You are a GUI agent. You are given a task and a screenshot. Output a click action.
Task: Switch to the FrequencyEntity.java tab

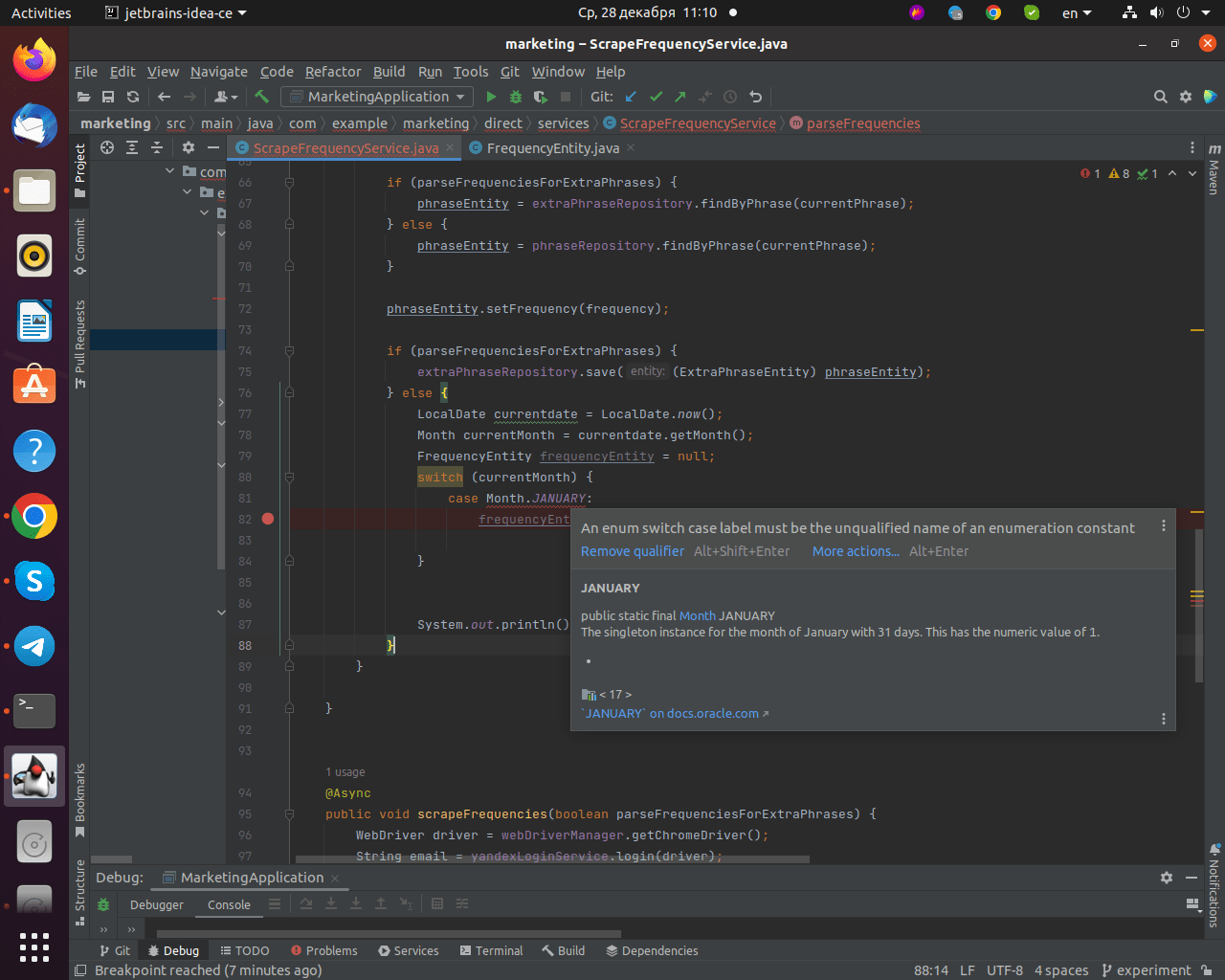[x=552, y=147]
